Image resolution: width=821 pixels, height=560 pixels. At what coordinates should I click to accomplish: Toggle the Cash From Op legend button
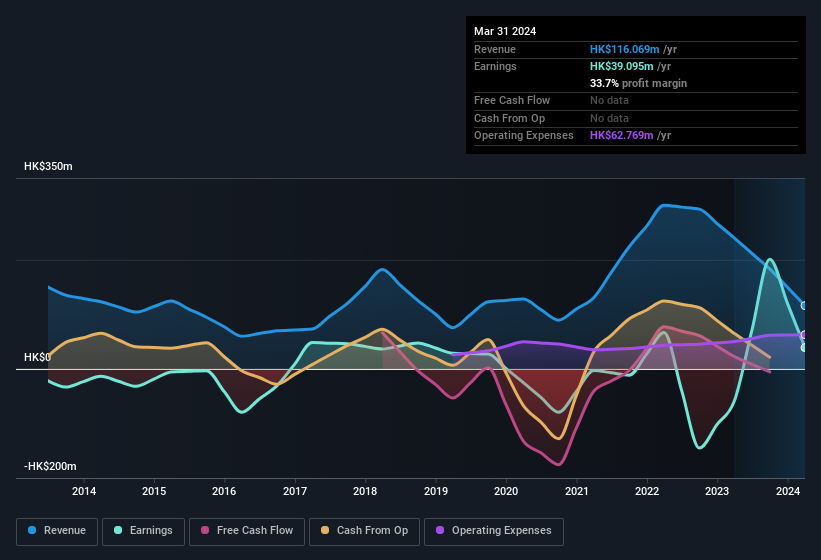(364, 531)
